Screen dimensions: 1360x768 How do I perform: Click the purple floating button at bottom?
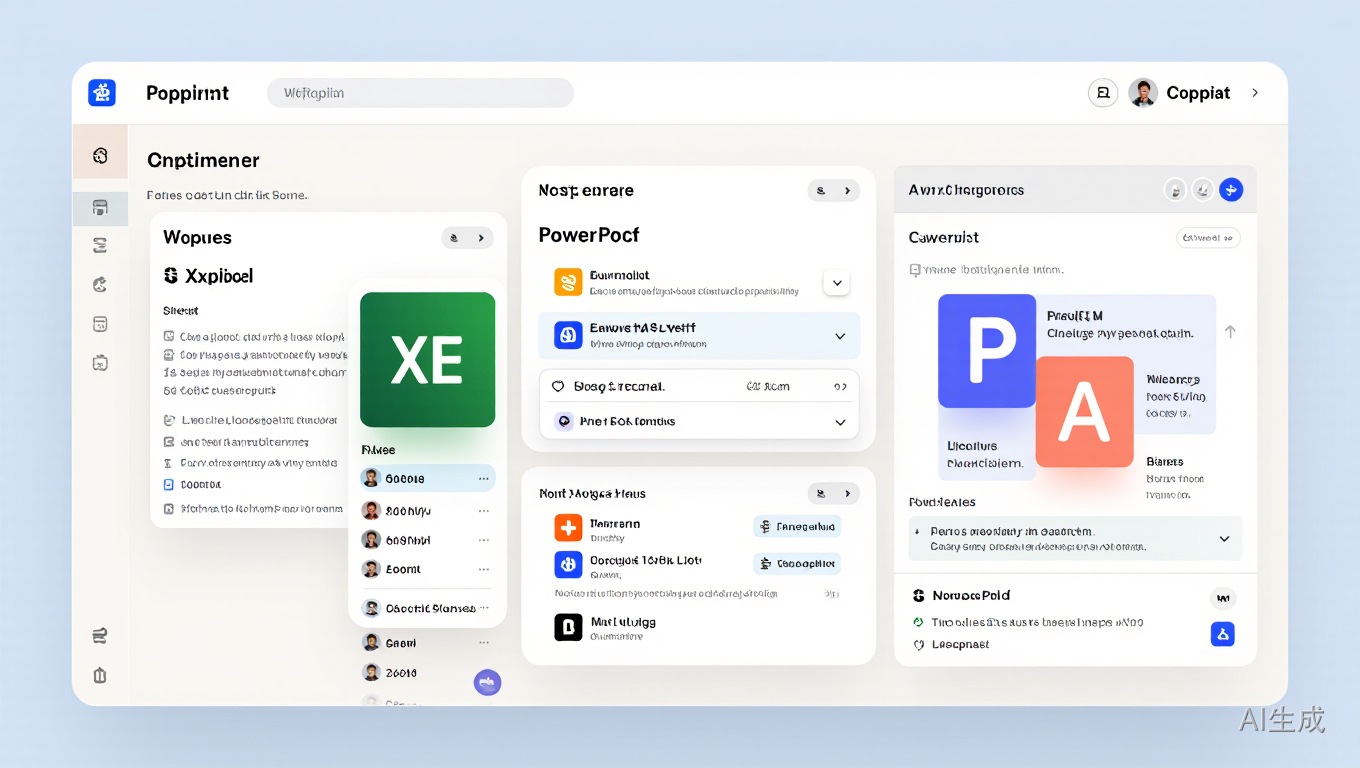(x=487, y=682)
